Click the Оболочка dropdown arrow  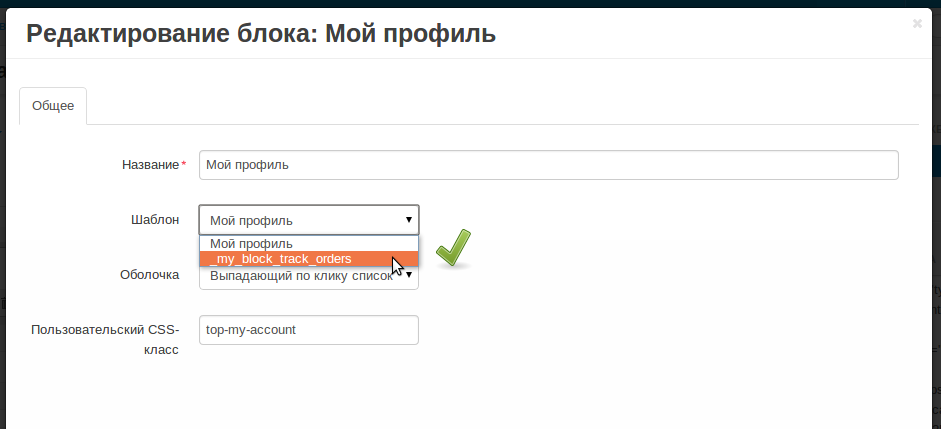[x=409, y=275]
